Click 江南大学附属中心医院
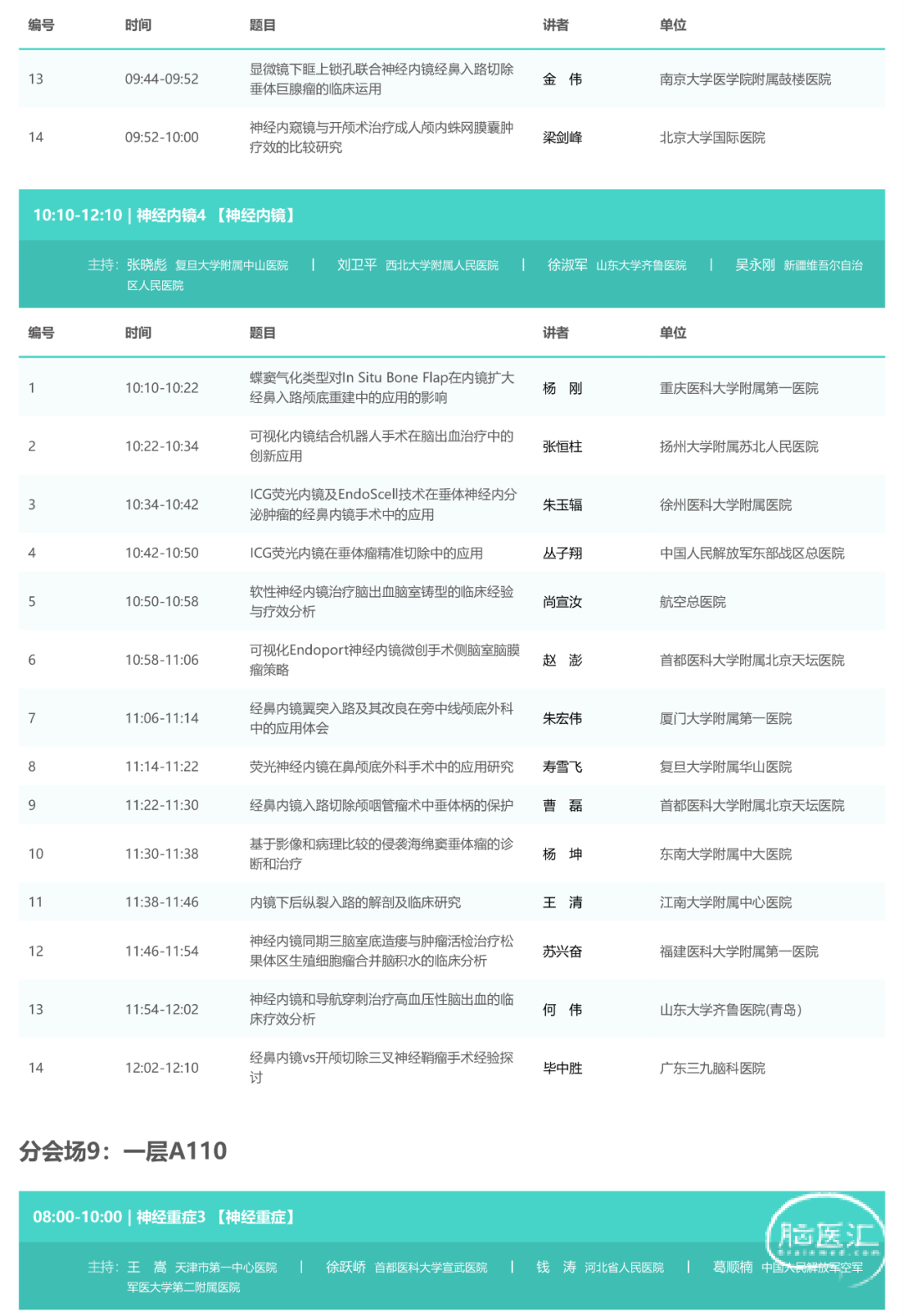This screenshot has width=903, height=1316. (x=726, y=903)
